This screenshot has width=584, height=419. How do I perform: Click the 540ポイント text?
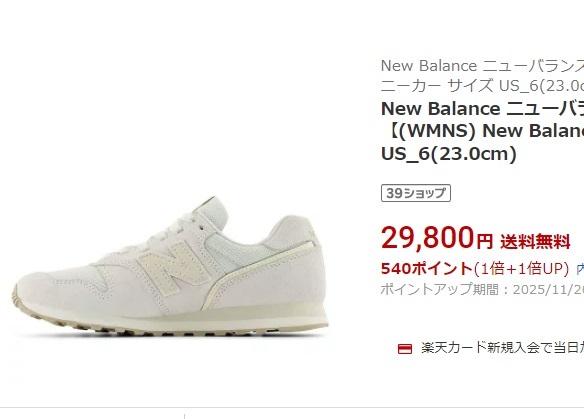[427, 269]
